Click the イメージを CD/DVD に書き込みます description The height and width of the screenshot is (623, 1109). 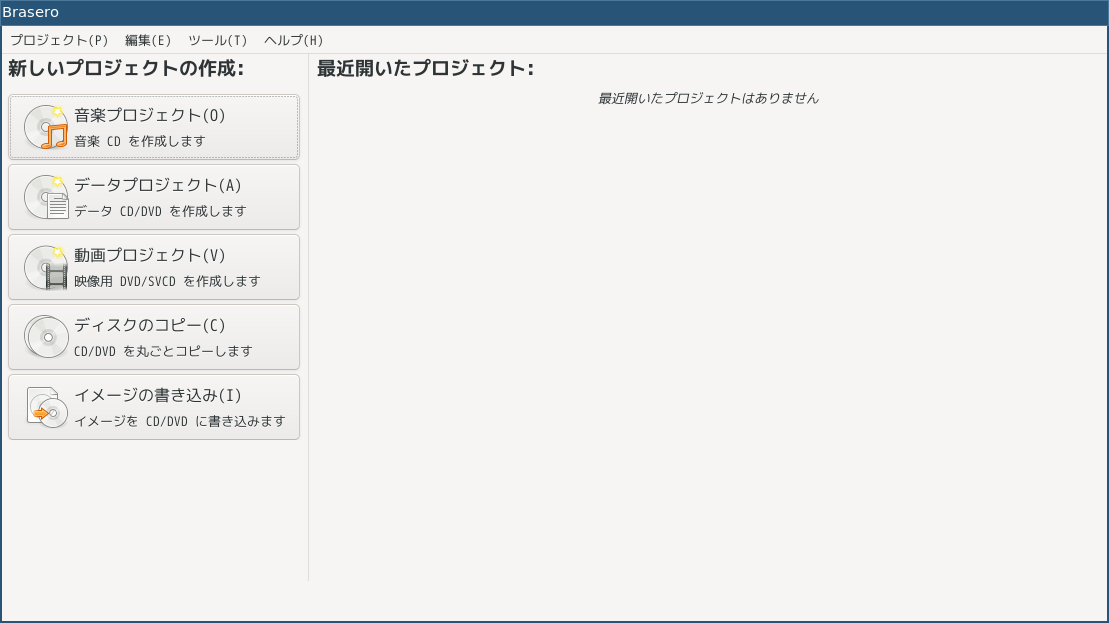(180, 421)
